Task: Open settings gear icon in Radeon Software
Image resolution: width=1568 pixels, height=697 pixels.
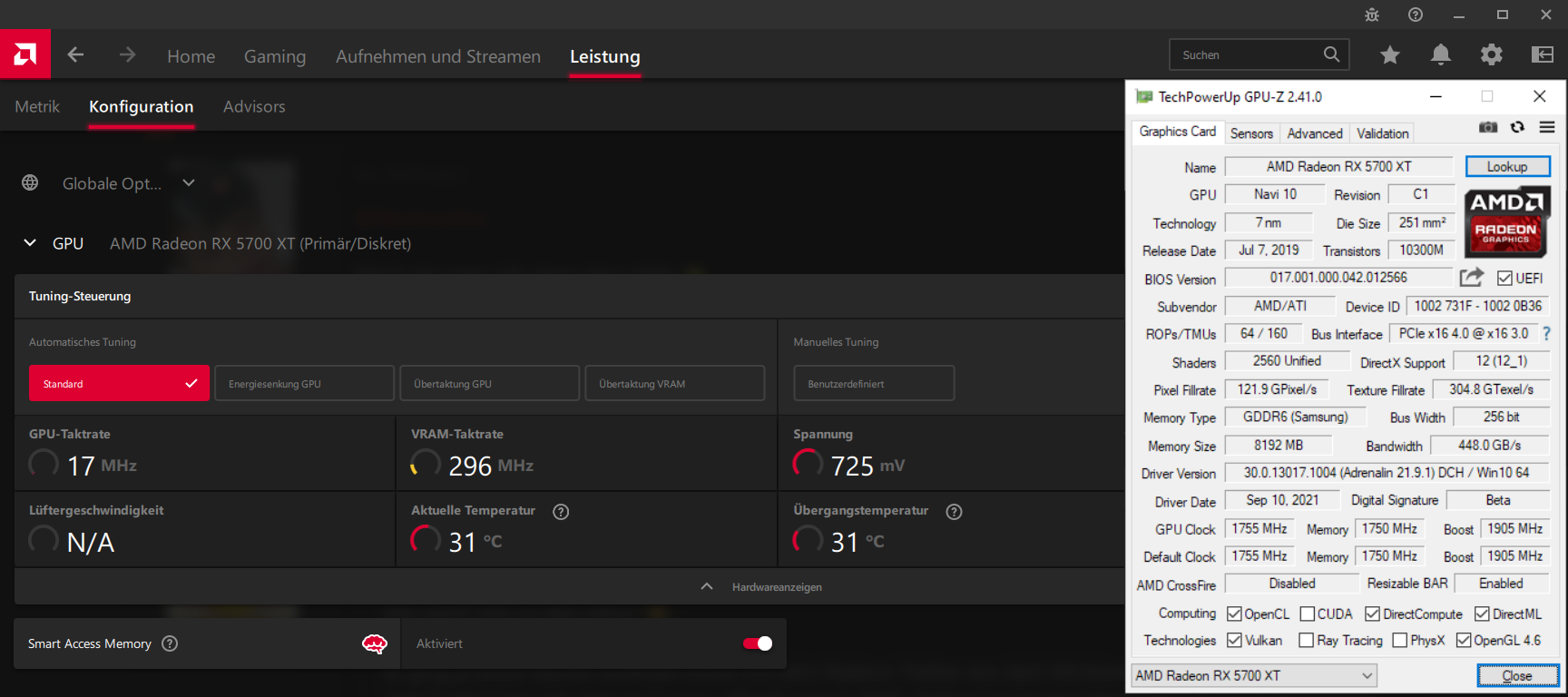Action: [1491, 55]
